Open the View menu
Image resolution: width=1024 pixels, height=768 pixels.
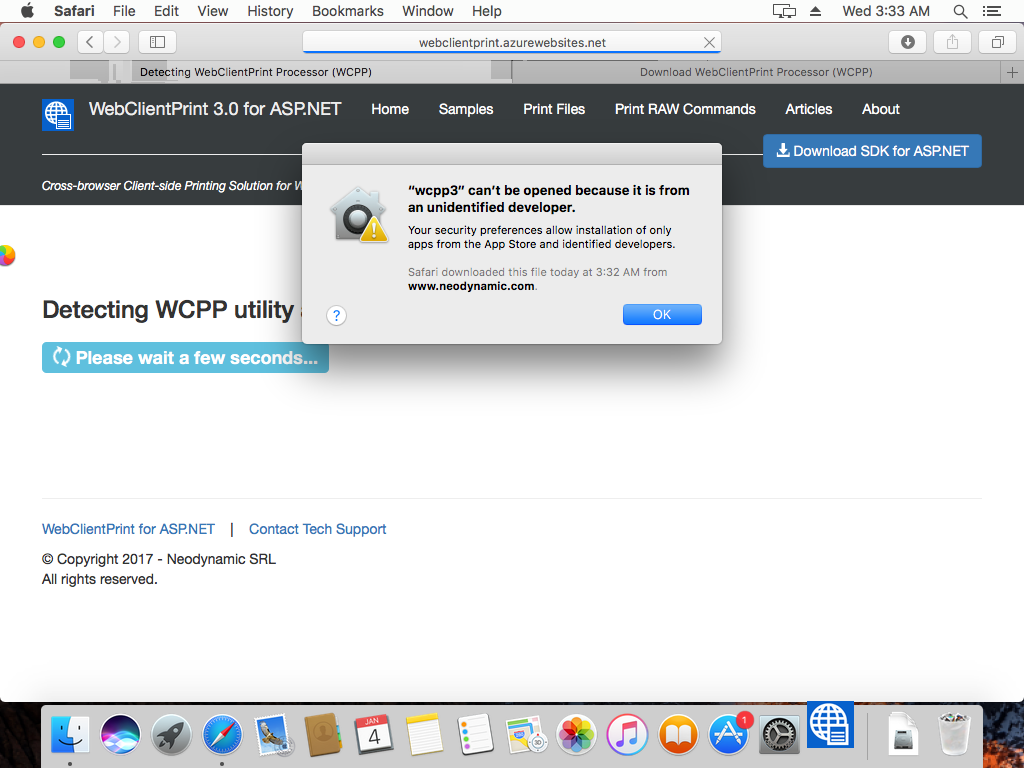point(213,11)
